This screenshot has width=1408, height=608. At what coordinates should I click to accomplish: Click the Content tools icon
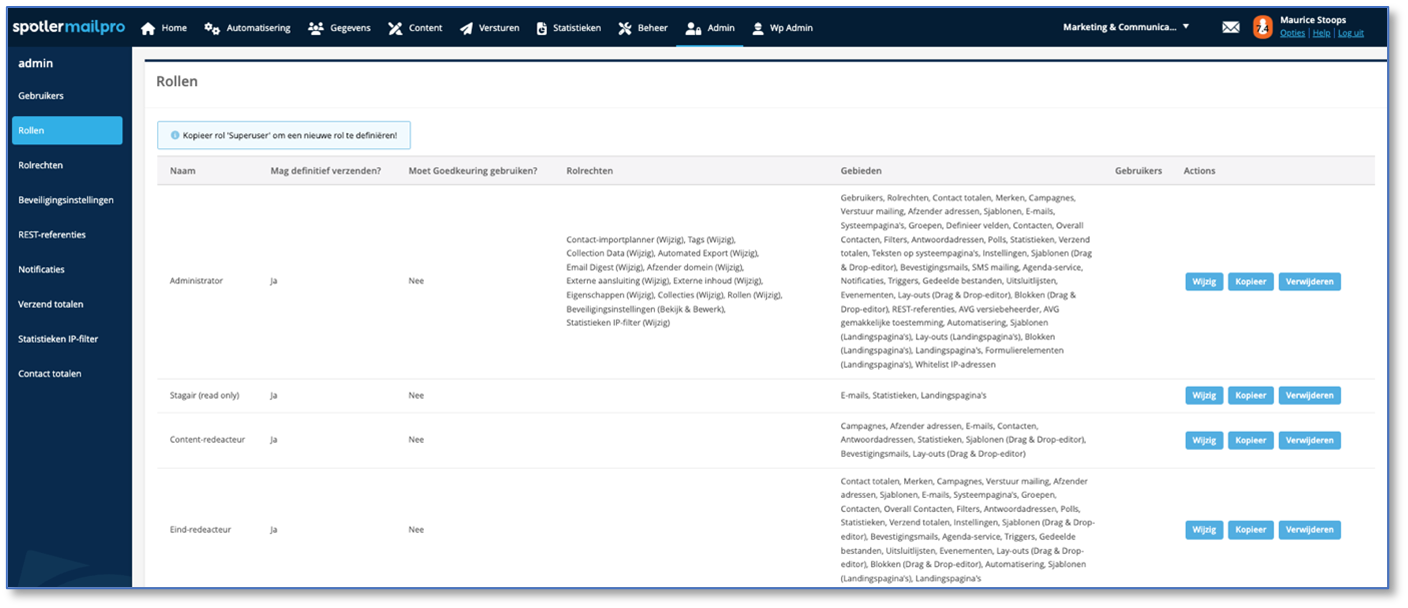(x=395, y=28)
